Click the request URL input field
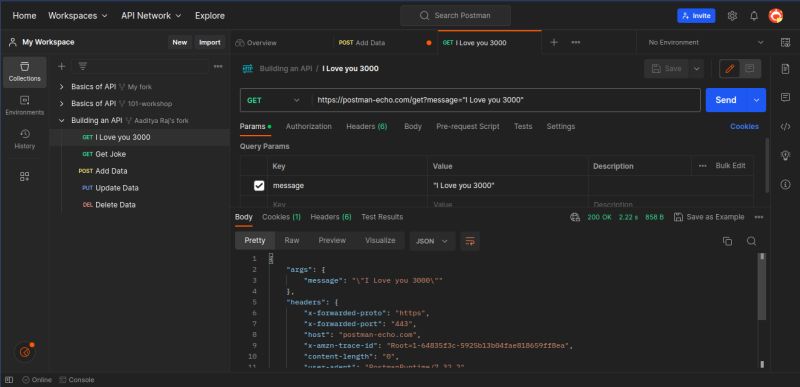This screenshot has height=387, width=800. [x=506, y=100]
